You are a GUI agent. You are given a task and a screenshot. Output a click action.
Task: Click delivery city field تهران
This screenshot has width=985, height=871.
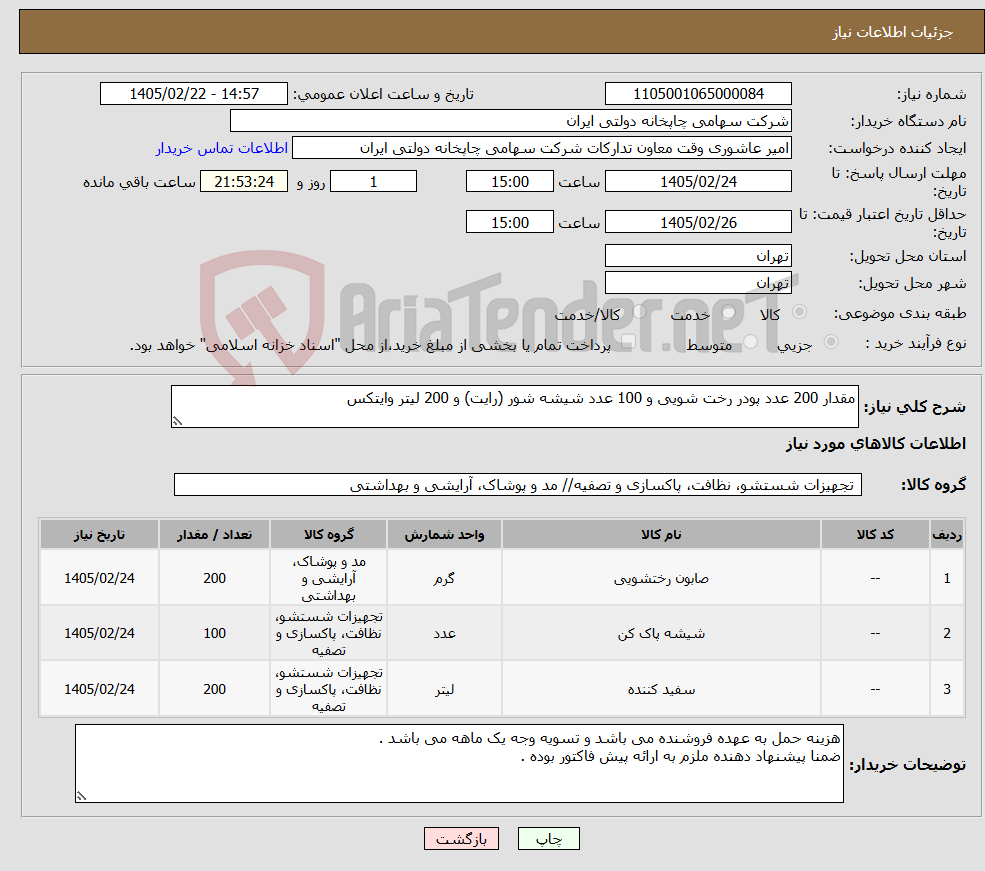pyautogui.click(x=698, y=283)
